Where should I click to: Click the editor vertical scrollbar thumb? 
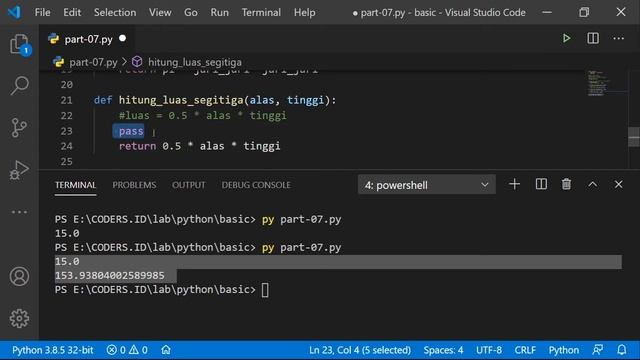tap(634, 137)
